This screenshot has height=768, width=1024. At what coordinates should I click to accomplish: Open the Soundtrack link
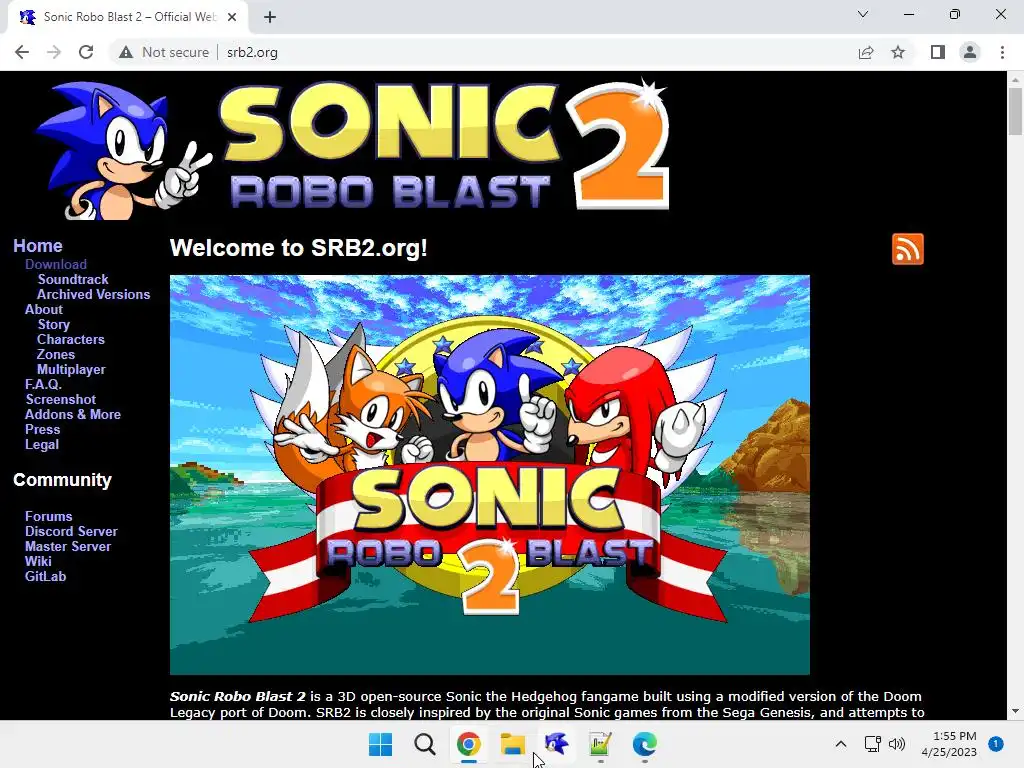click(x=72, y=279)
